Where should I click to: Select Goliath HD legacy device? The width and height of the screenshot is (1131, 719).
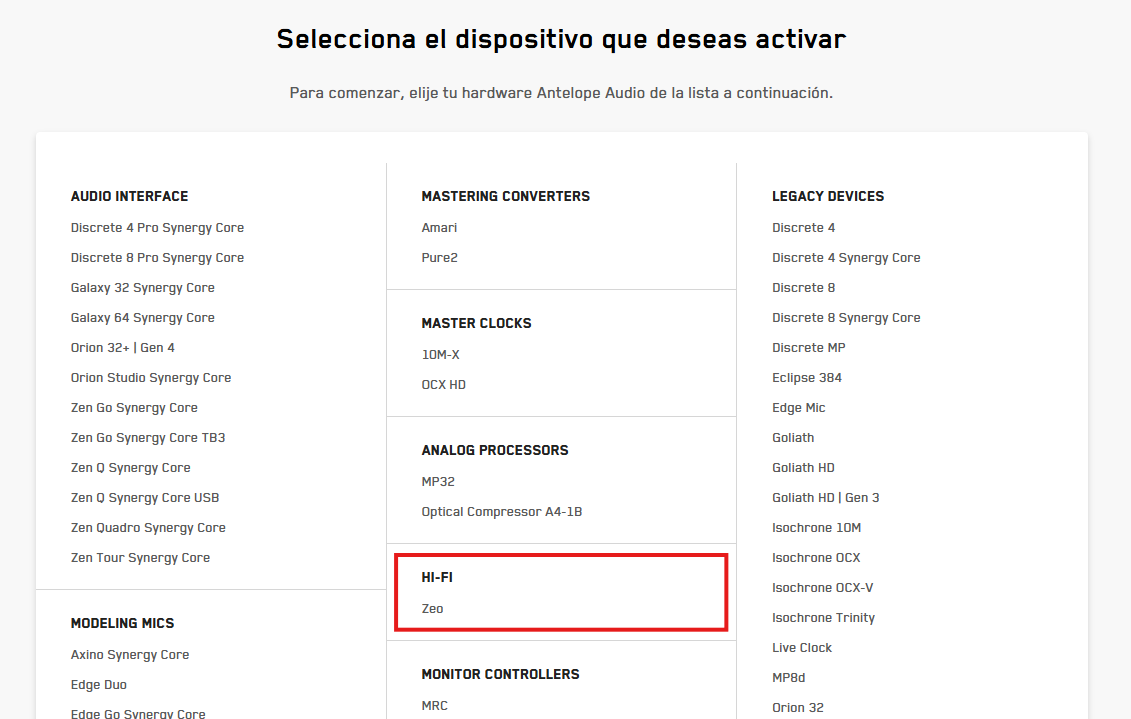click(803, 468)
